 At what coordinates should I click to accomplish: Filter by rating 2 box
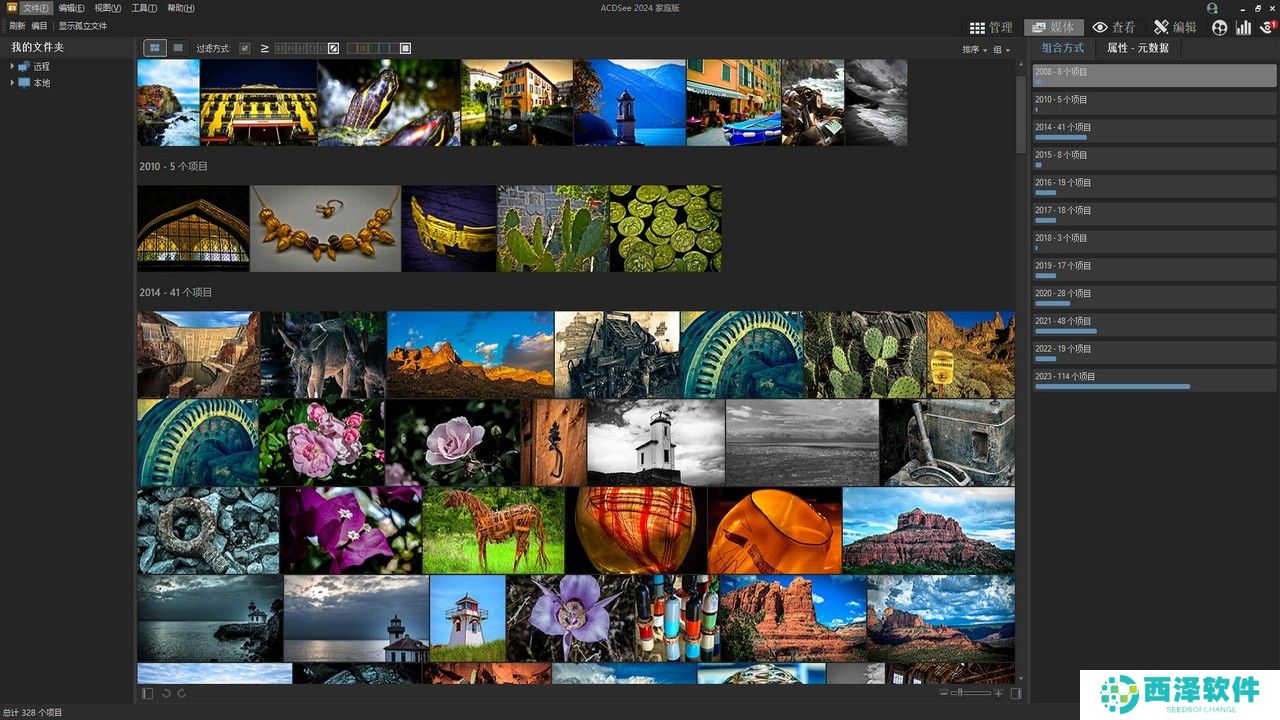291,48
